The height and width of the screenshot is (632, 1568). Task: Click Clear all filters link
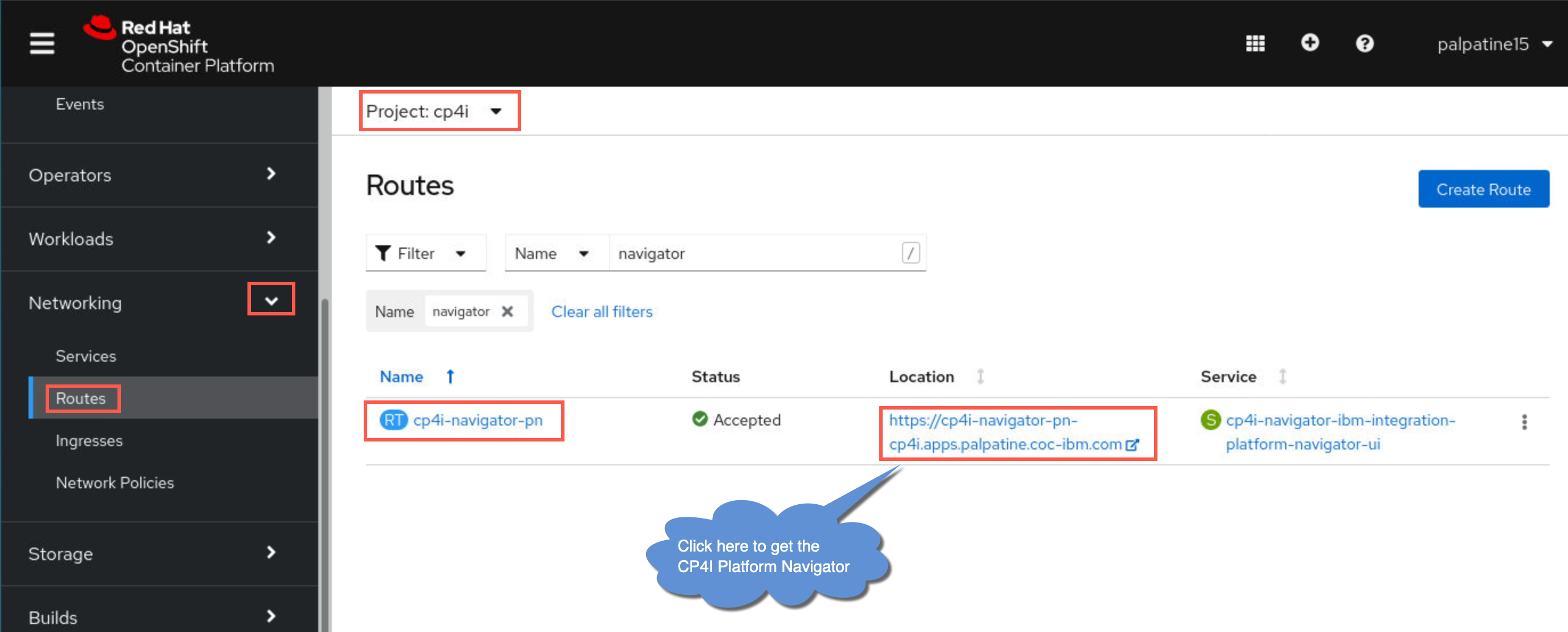[x=602, y=312]
